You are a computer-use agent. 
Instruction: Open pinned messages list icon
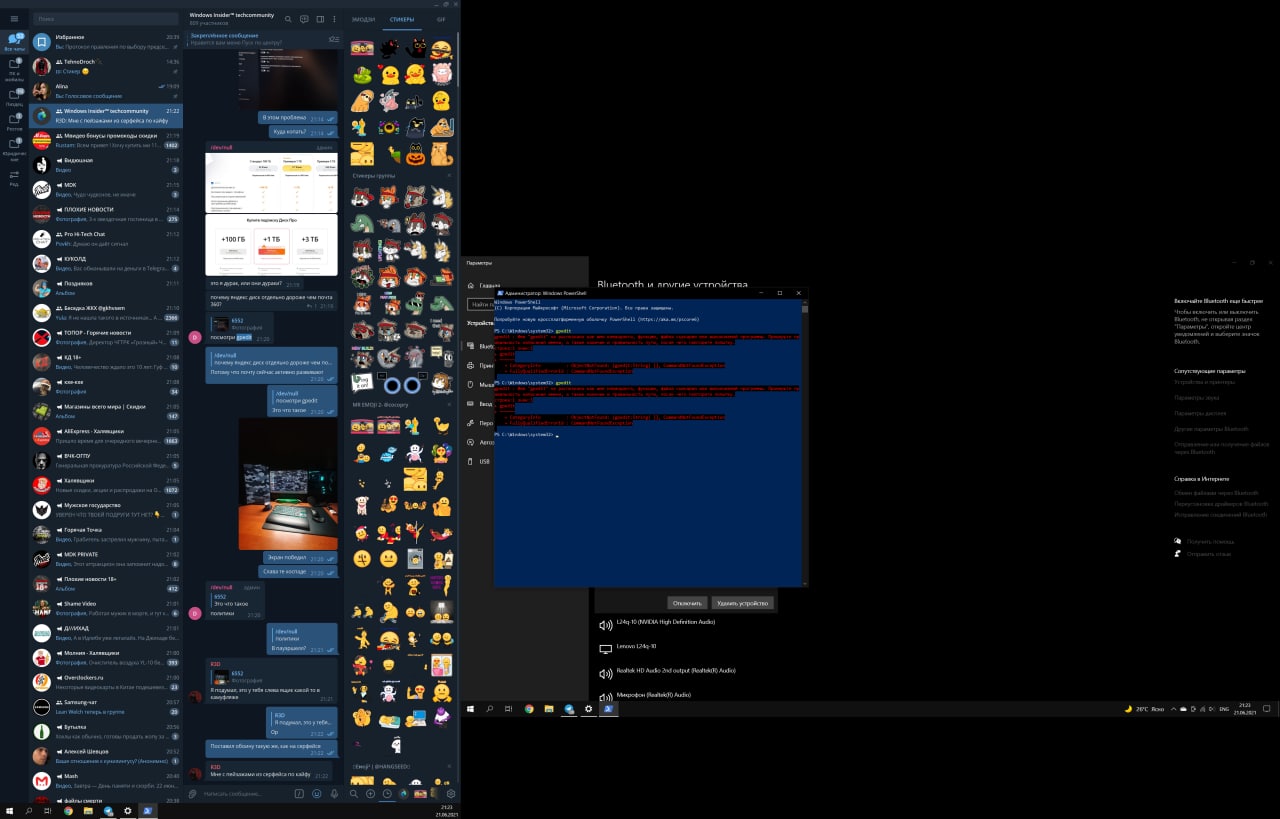[x=334, y=39]
